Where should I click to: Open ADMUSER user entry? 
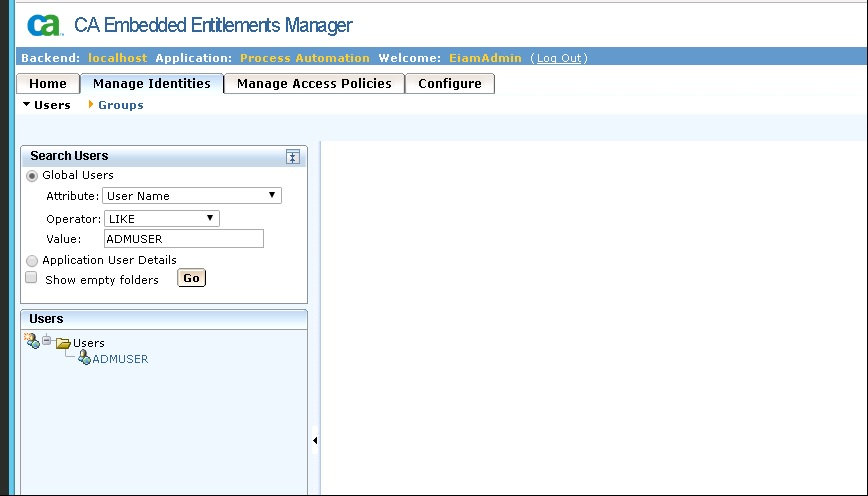click(120, 359)
